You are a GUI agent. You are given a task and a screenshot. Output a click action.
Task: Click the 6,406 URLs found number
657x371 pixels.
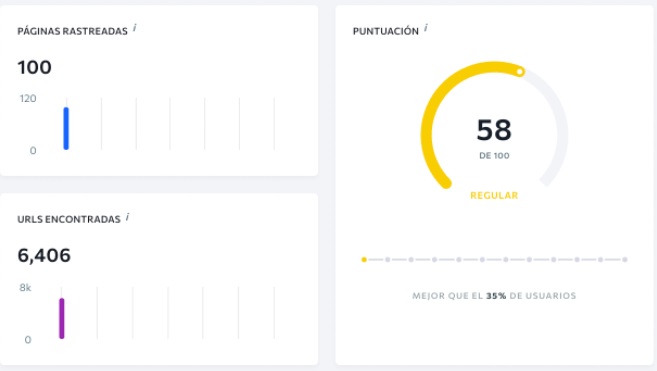[x=44, y=255]
